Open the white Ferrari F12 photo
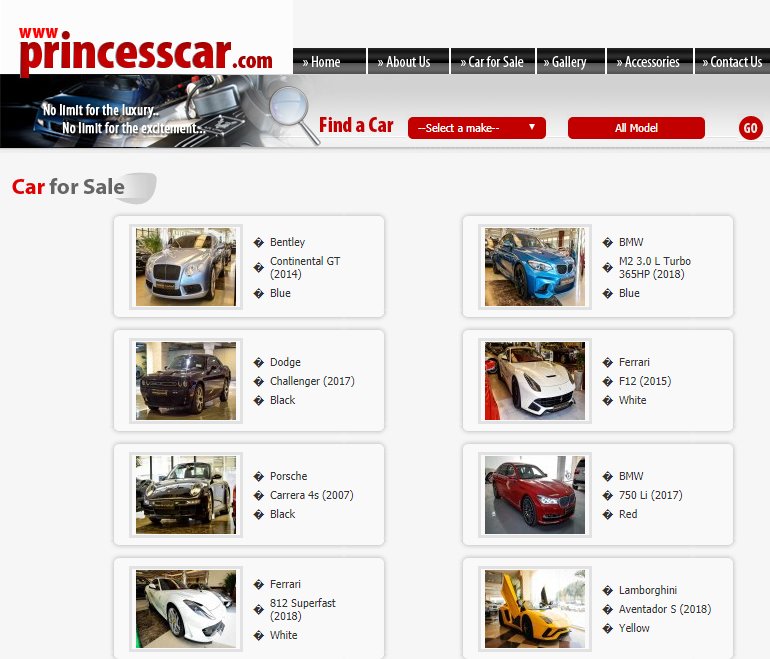The width and height of the screenshot is (770, 659). tap(535, 381)
